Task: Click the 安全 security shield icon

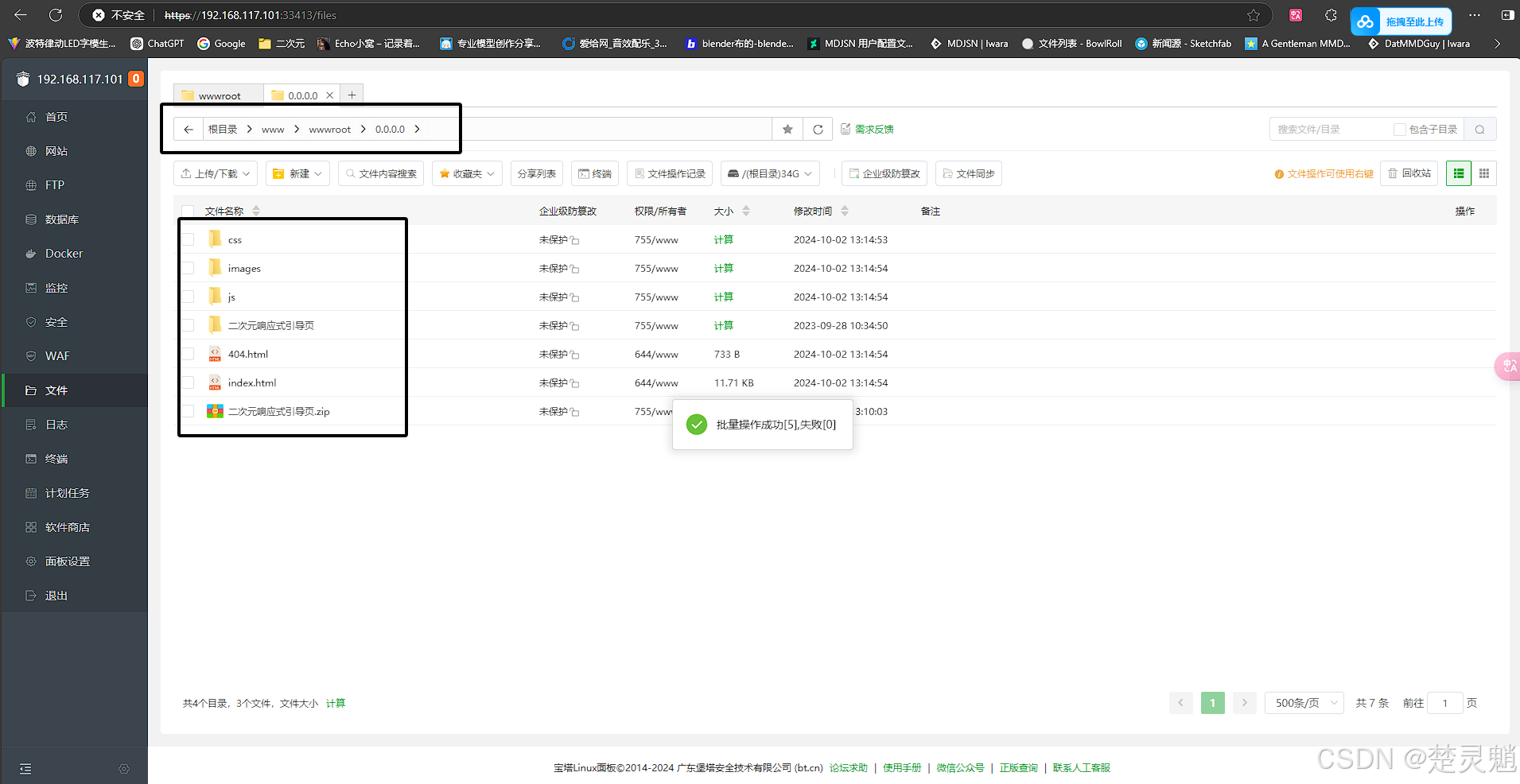Action: click(31, 322)
